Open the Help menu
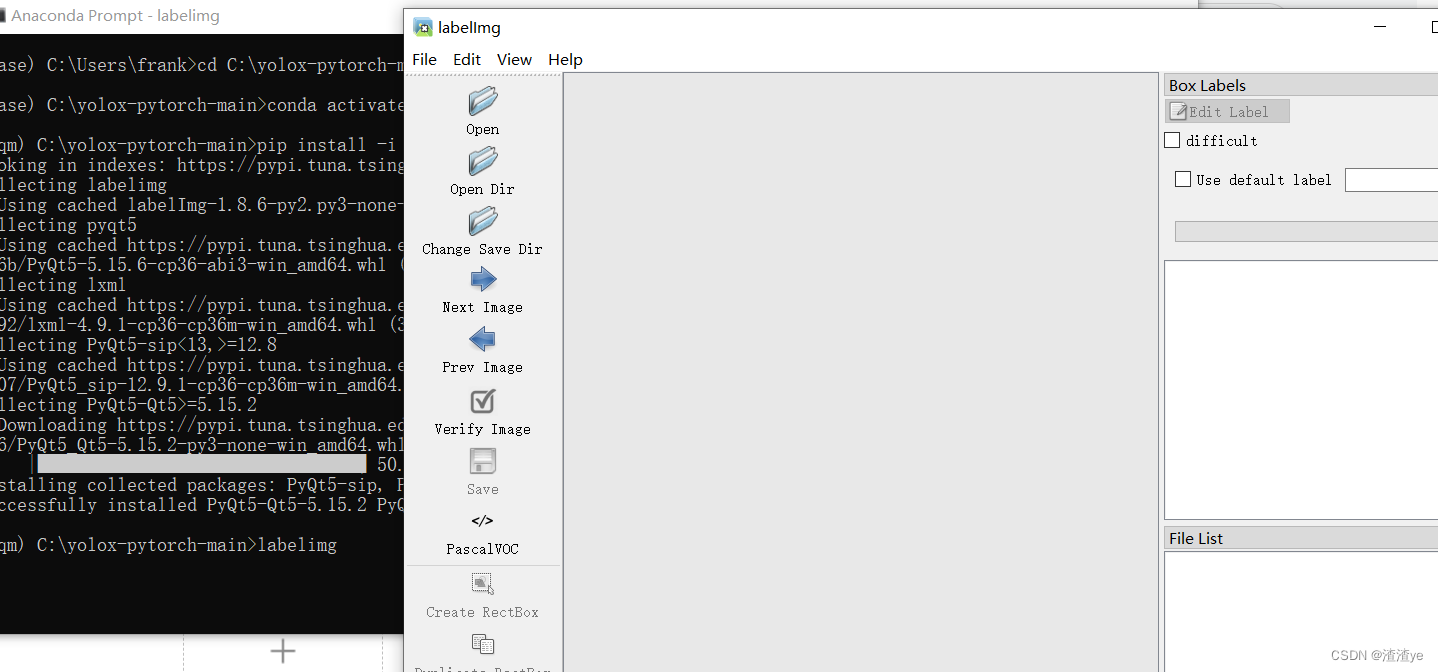 point(565,60)
